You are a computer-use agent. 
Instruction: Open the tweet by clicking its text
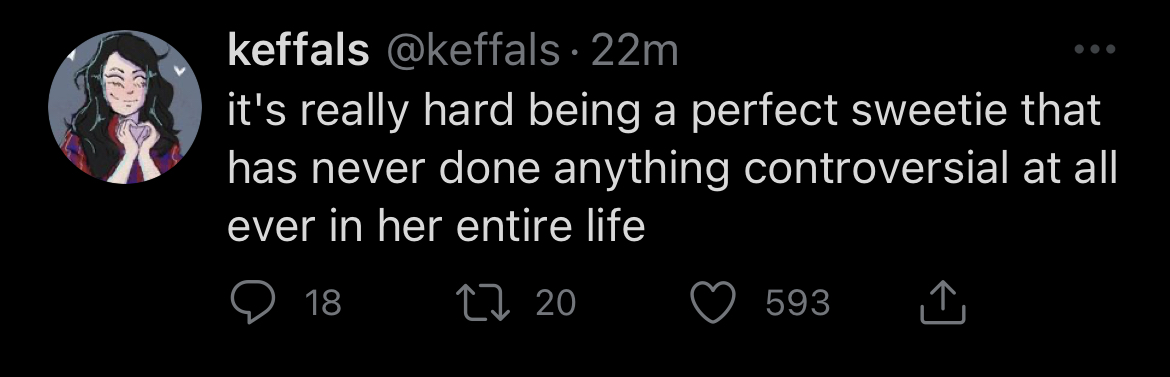[672, 169]
